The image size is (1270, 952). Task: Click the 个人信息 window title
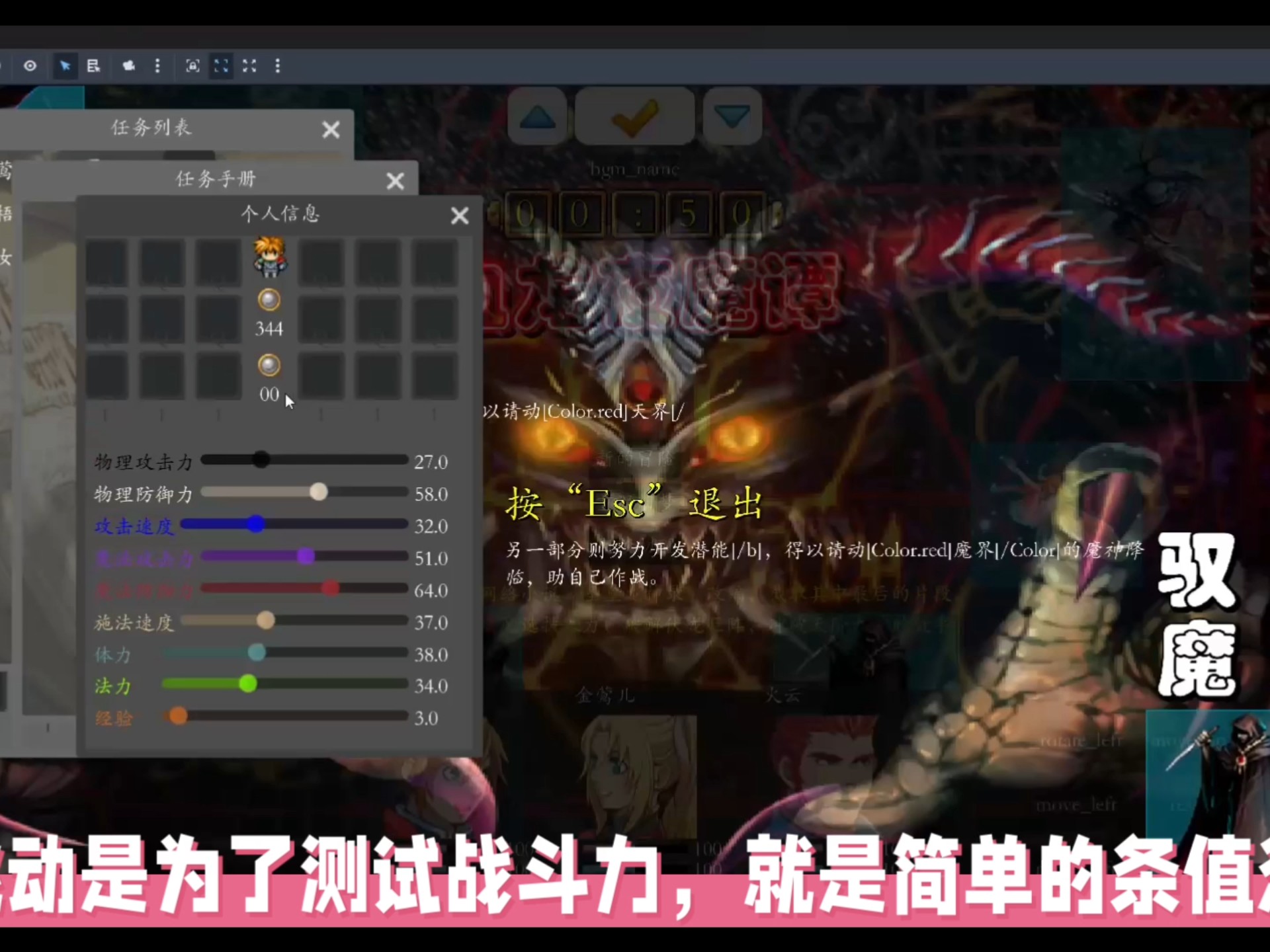(280, 213)
